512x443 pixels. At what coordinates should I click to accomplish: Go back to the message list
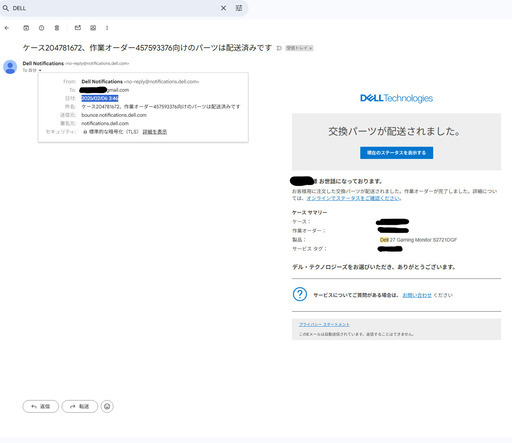tap(7, 28)
